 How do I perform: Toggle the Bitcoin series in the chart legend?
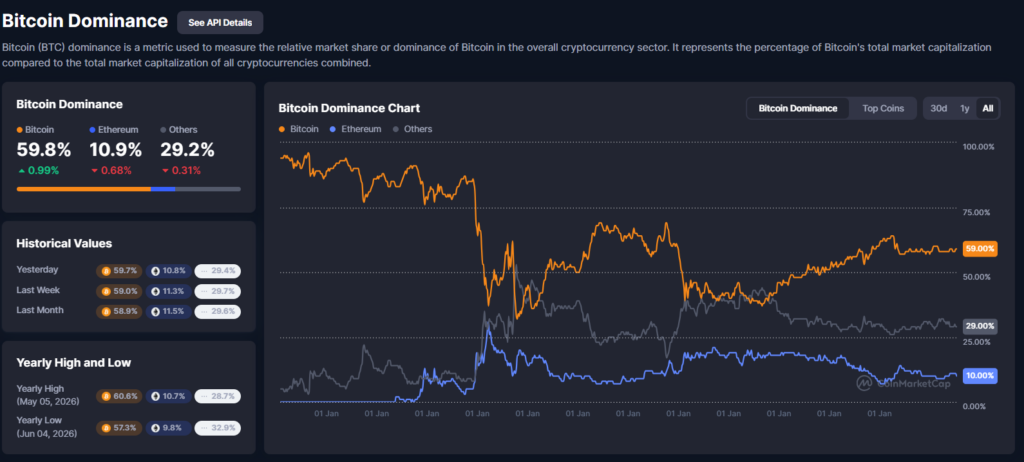click(298, 129)
